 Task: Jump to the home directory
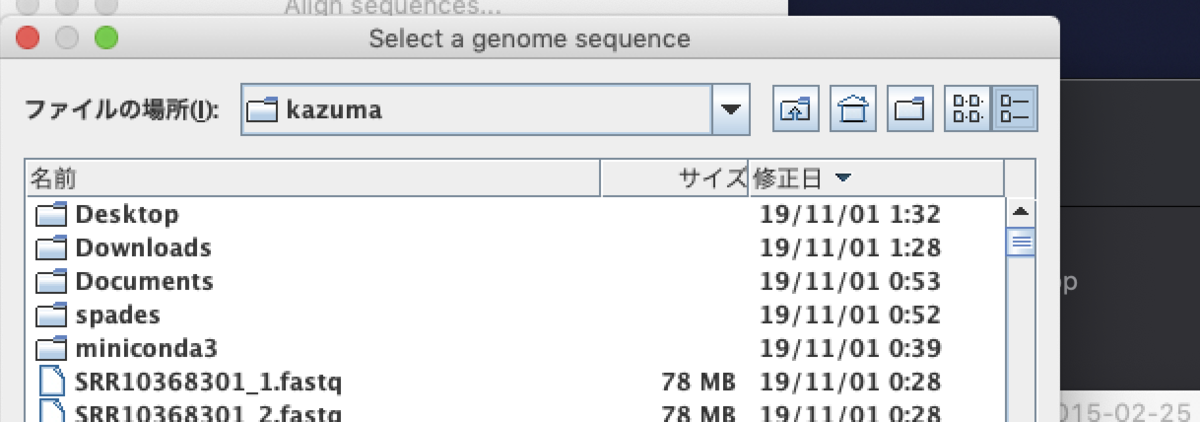click(852, 109)
